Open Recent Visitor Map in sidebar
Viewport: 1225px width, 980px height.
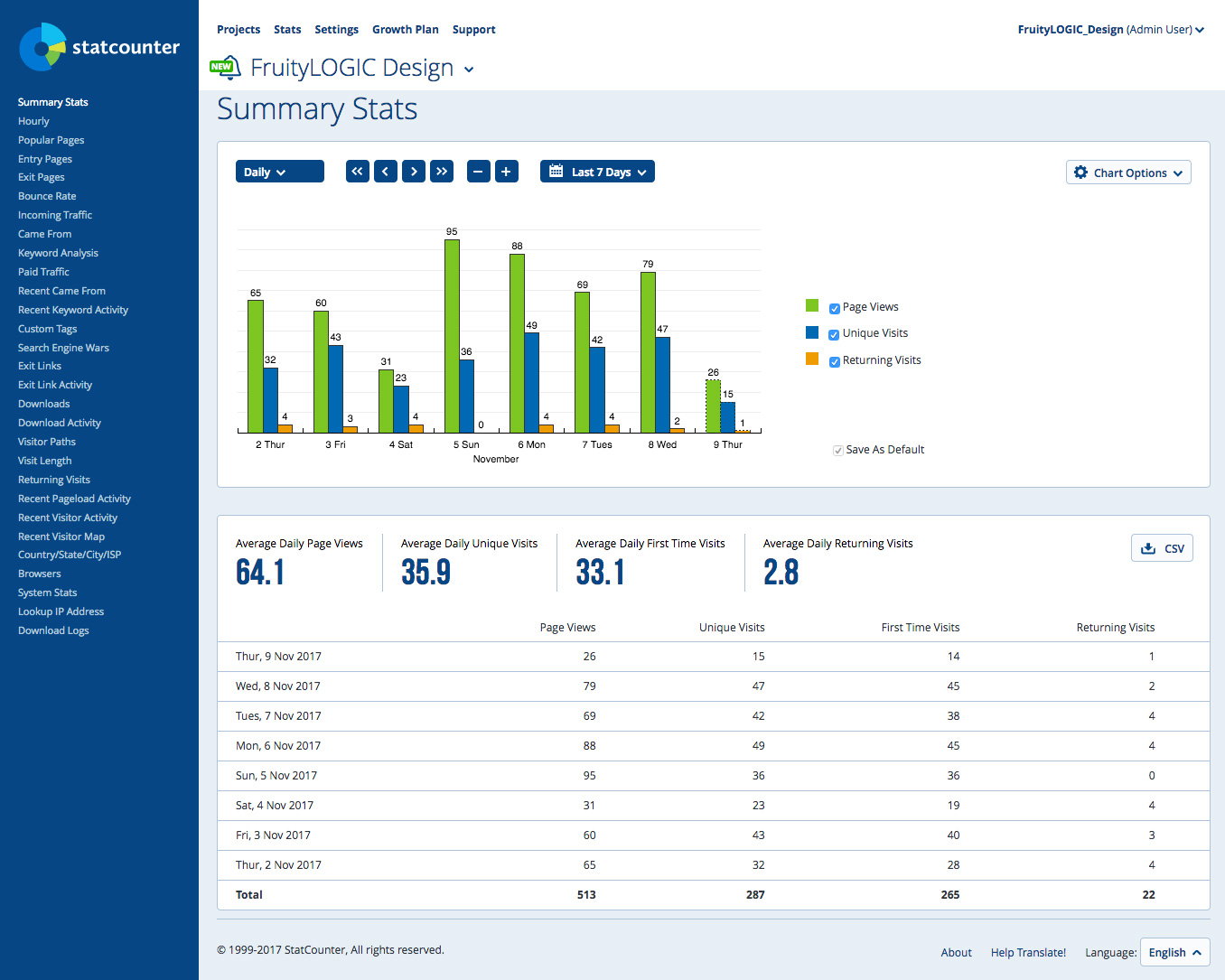coord(61,537)
